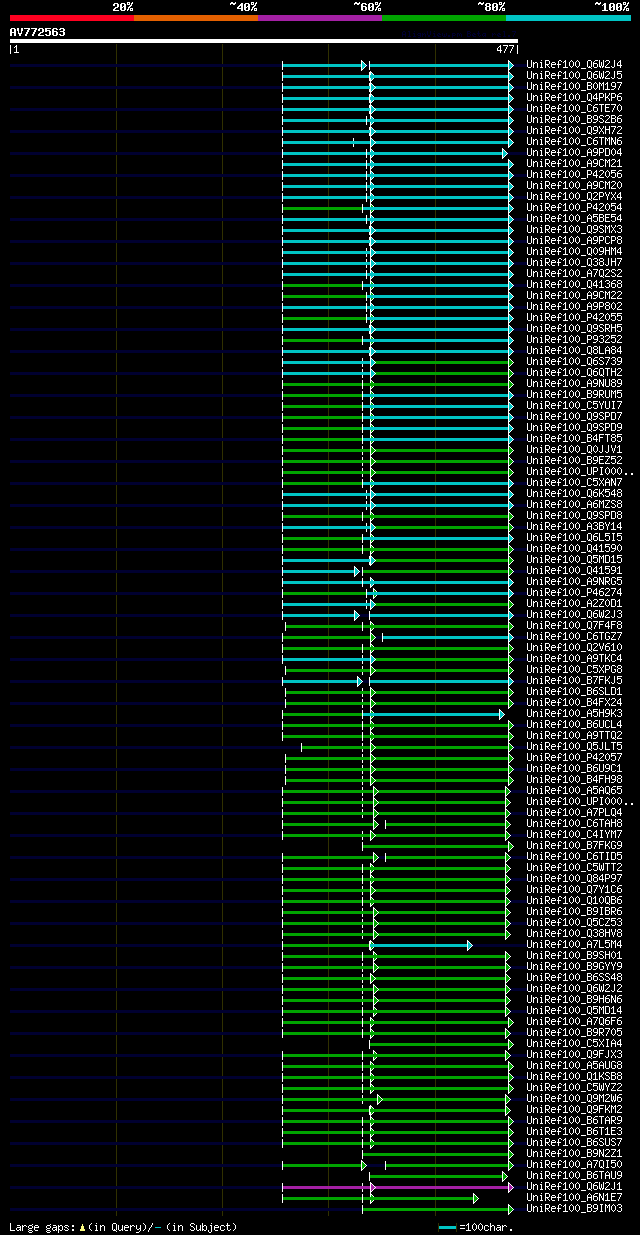Click the purple ~60% identity legend segment
Viewport: 640px width, 1235px height.
pyautogui.click(x=320, y=18)
